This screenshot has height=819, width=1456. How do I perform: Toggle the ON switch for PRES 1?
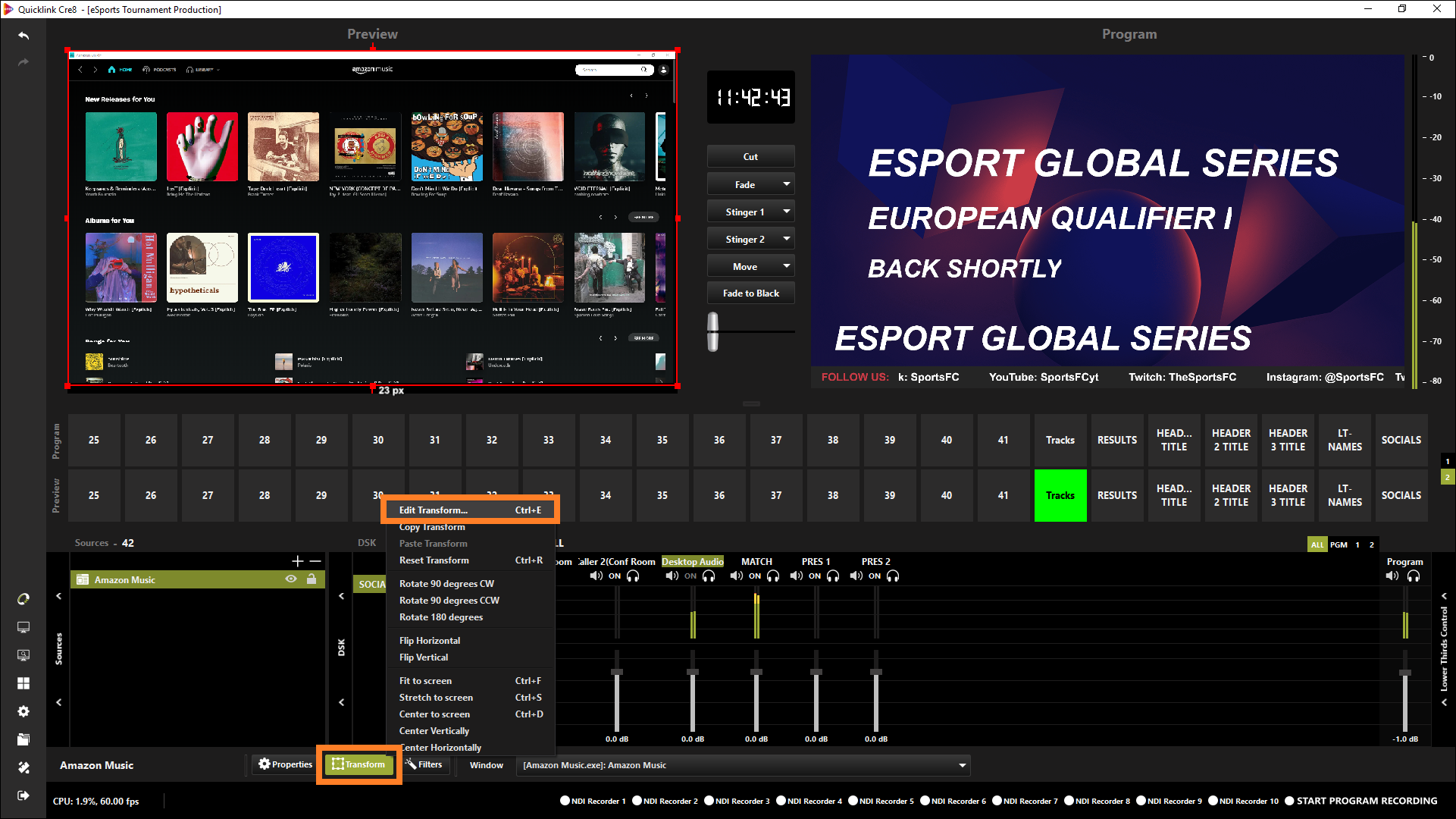(815, 576)
